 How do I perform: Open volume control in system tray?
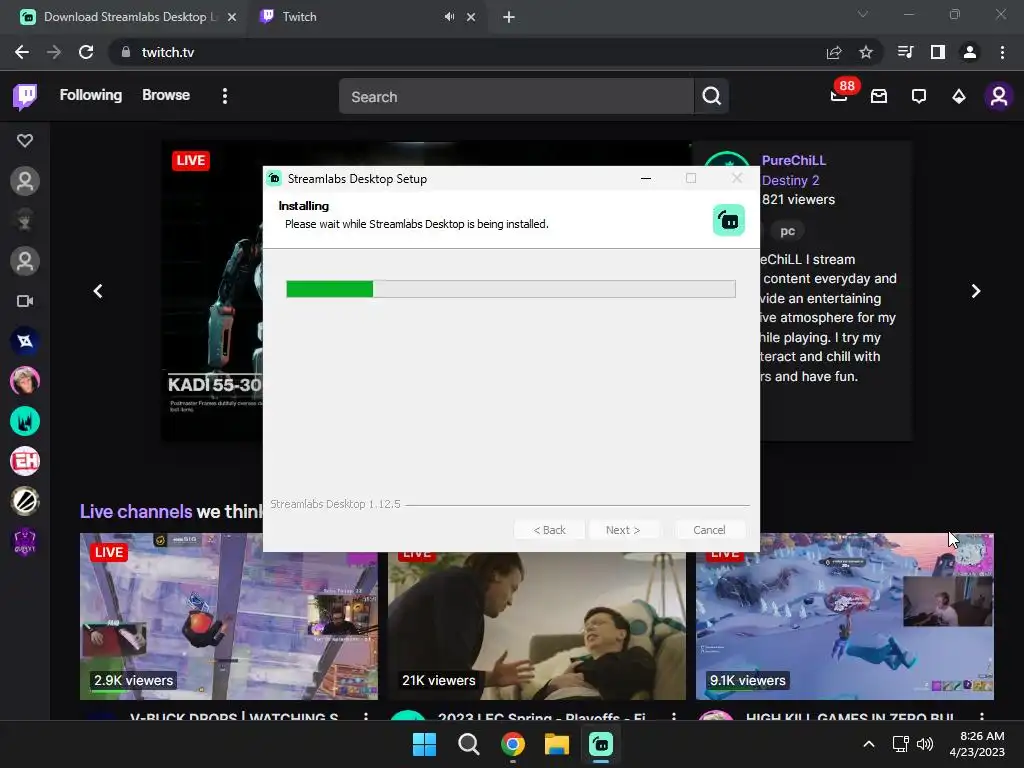click(x=925, y=744)
